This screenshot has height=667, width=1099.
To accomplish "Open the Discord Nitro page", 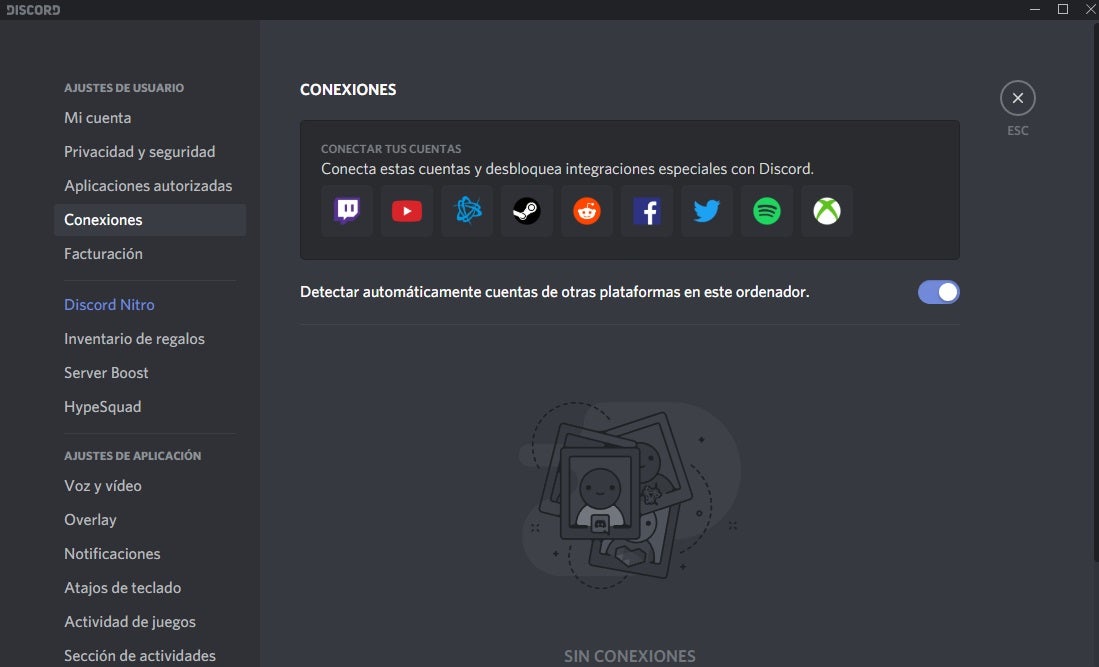I will click(x=110, y=305).
